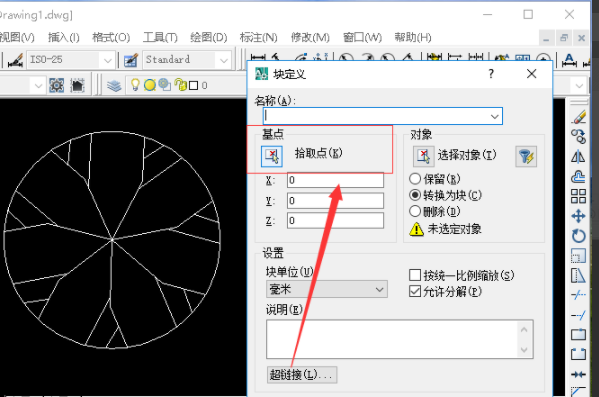Select the Copy objects tool
Image resolution: width=599 pixels, height=397 pixels.
coord(578,136)
